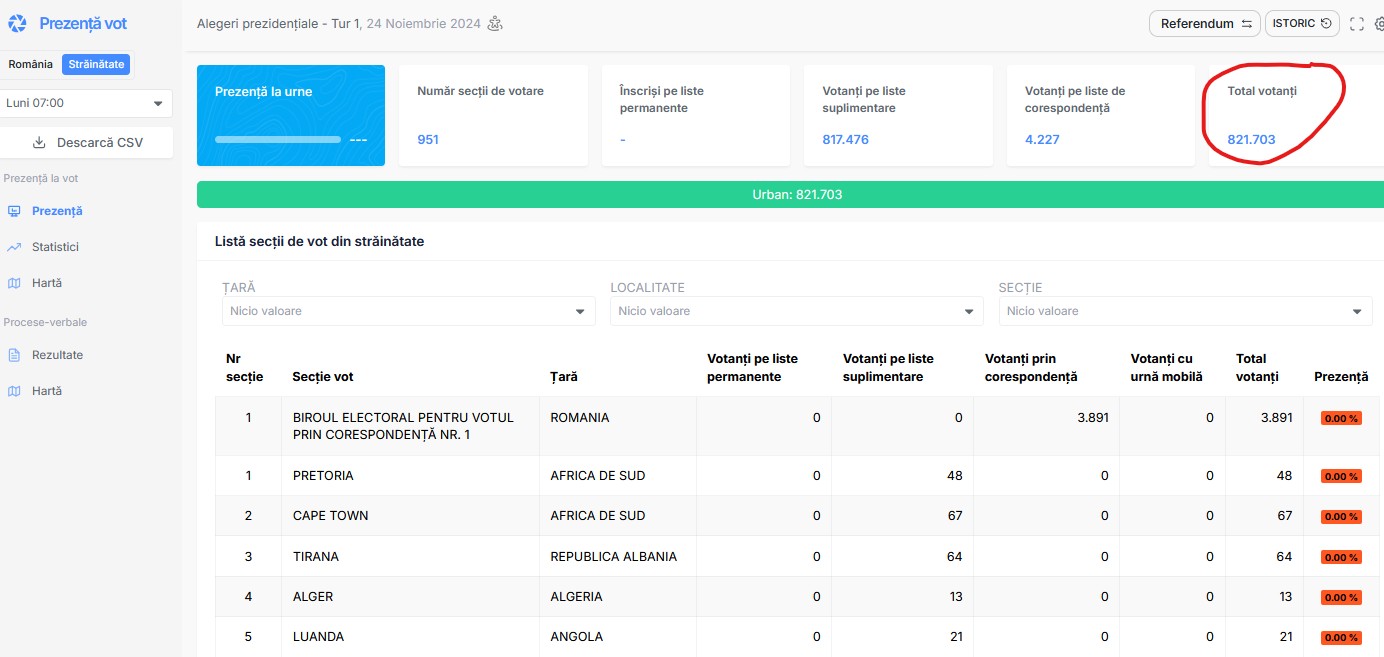
Task: Click the green Urban: 821.703 progress bar
Action: tap(796, 194)
